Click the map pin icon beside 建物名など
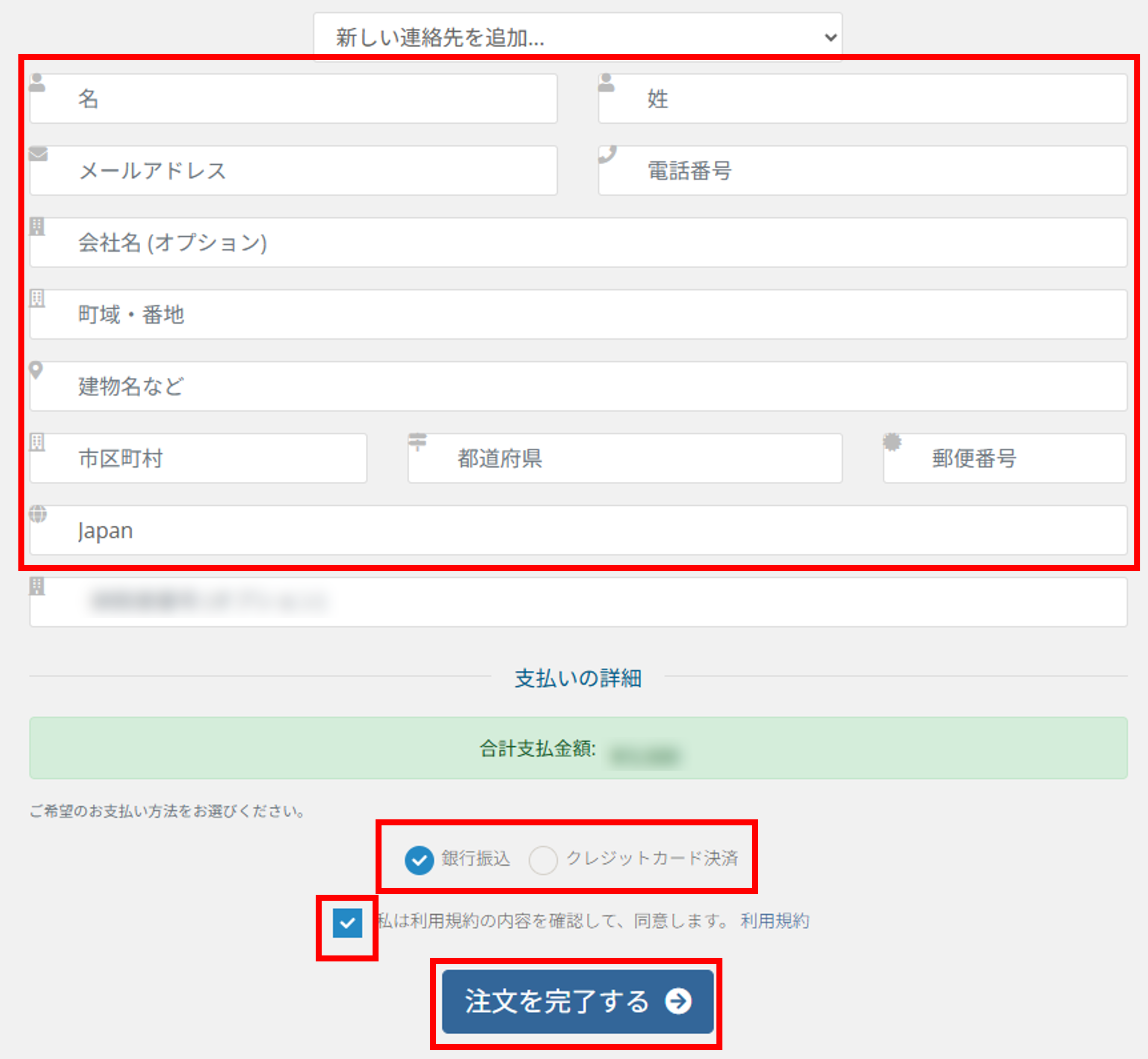1148x1059 pixels. (x=36, y=370)
